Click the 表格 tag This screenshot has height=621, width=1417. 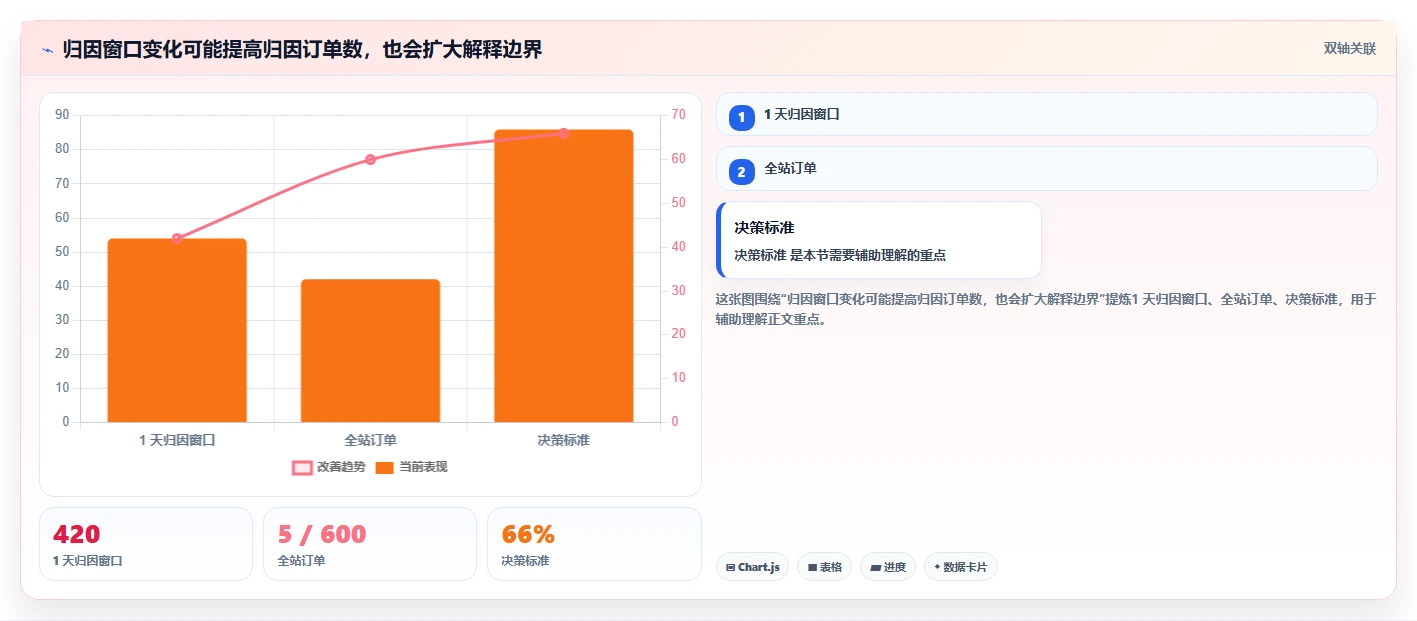pyautogui.click(x=824, y=567)
